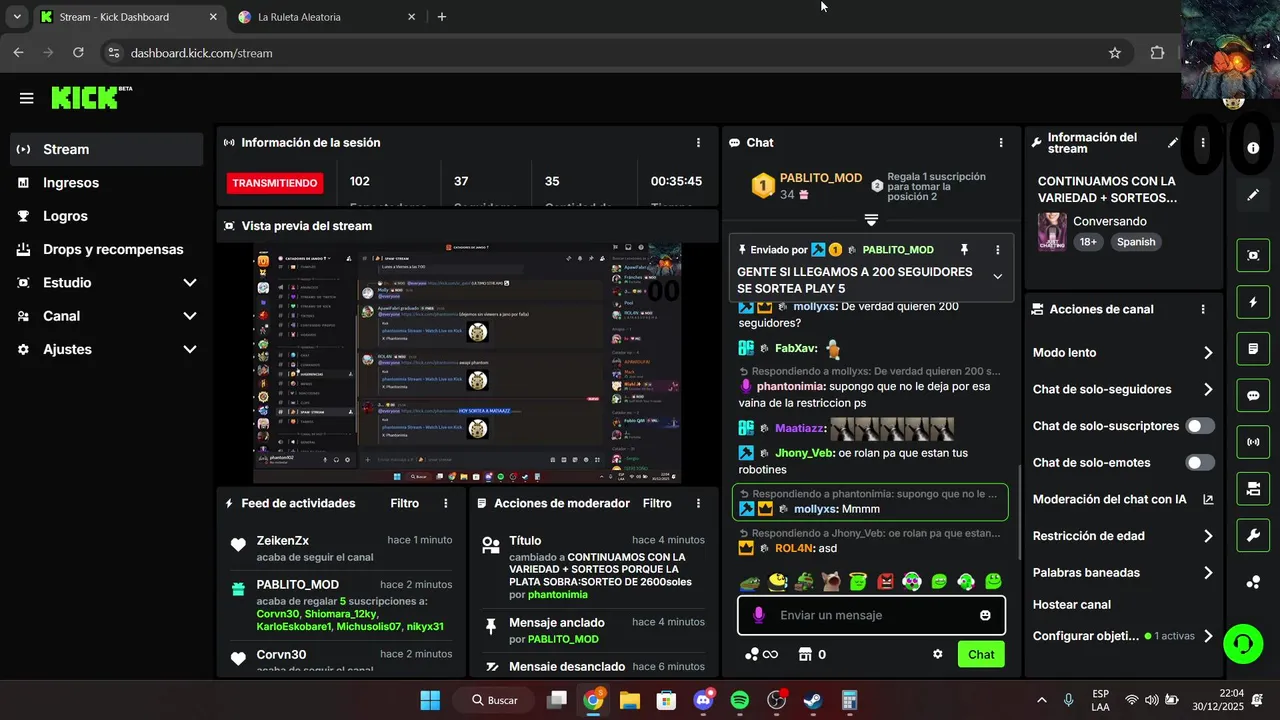The image size is (1280, 720).
Task: Open the Feed de actividades Filtro
Action: pyautogui.click(x=404, y=503)
